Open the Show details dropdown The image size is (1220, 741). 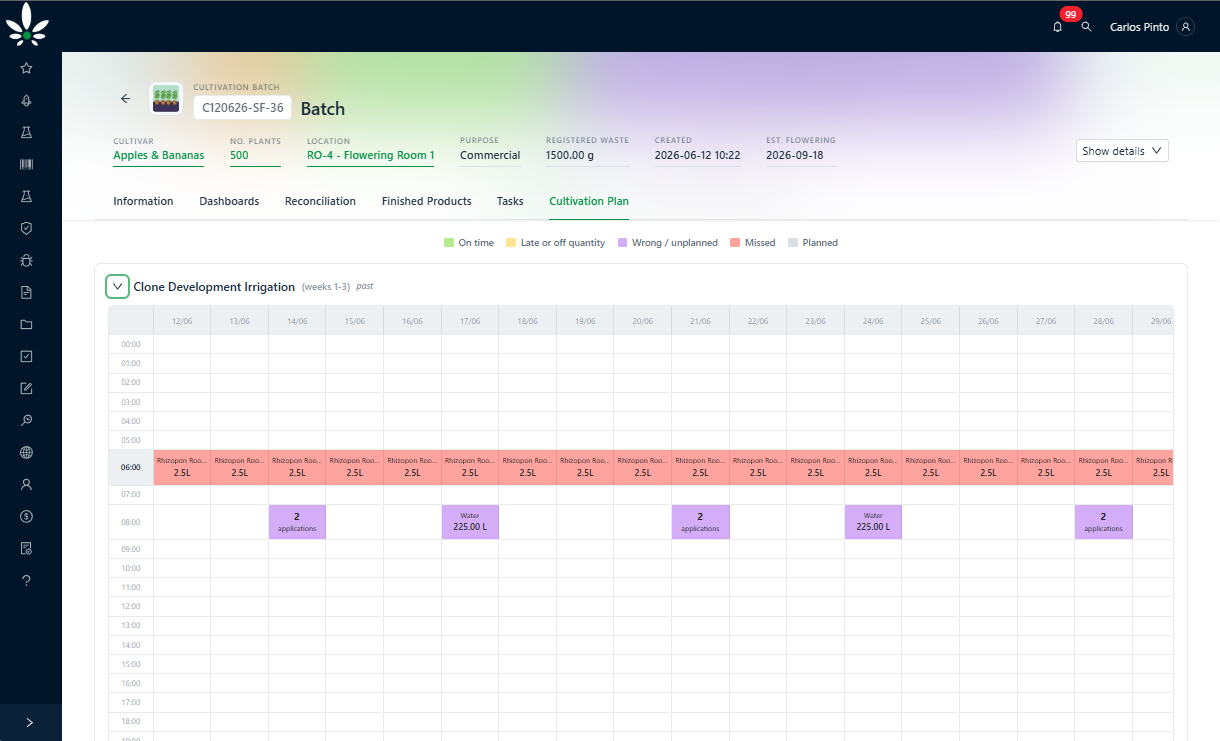pos(1122,151)
